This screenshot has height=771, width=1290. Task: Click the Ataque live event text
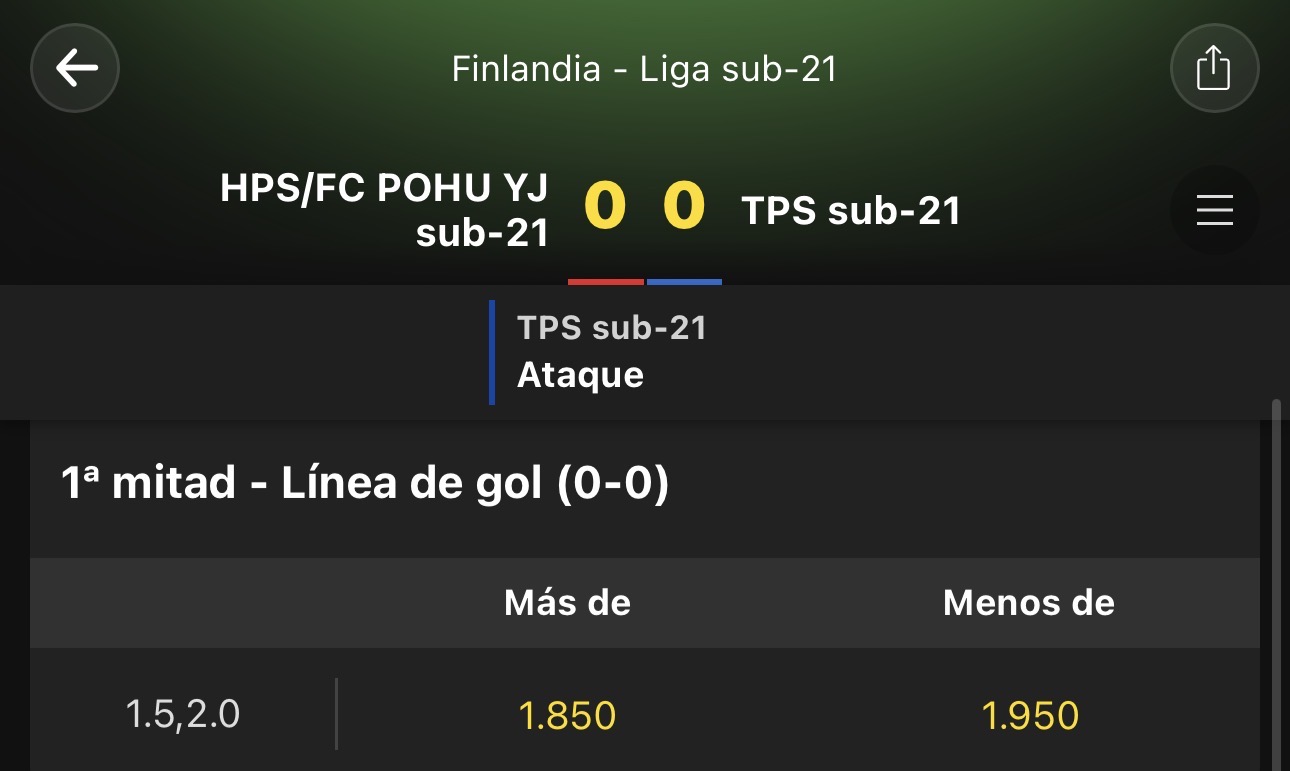click(x=580, y=375)
